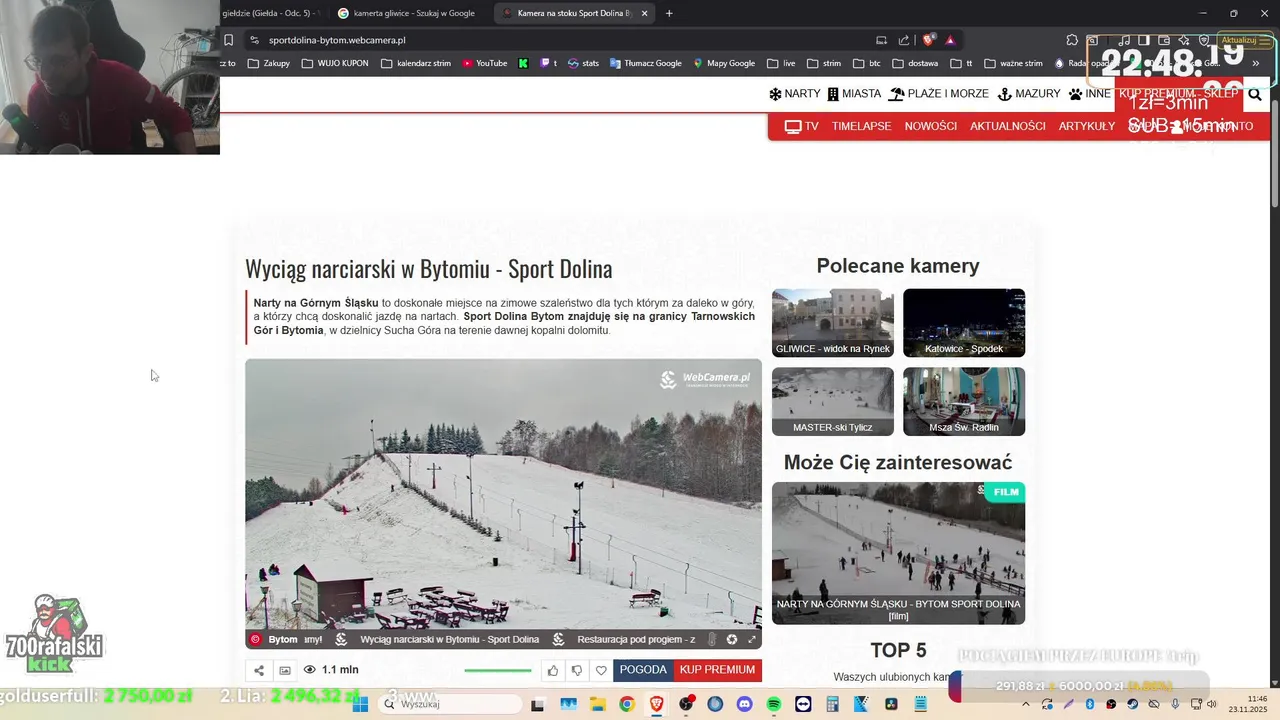This screenshot has height=720, width=1280.
Task: Click the browser bookmark icon left of address
Action: pyautogui.click(x=229, y=40)
